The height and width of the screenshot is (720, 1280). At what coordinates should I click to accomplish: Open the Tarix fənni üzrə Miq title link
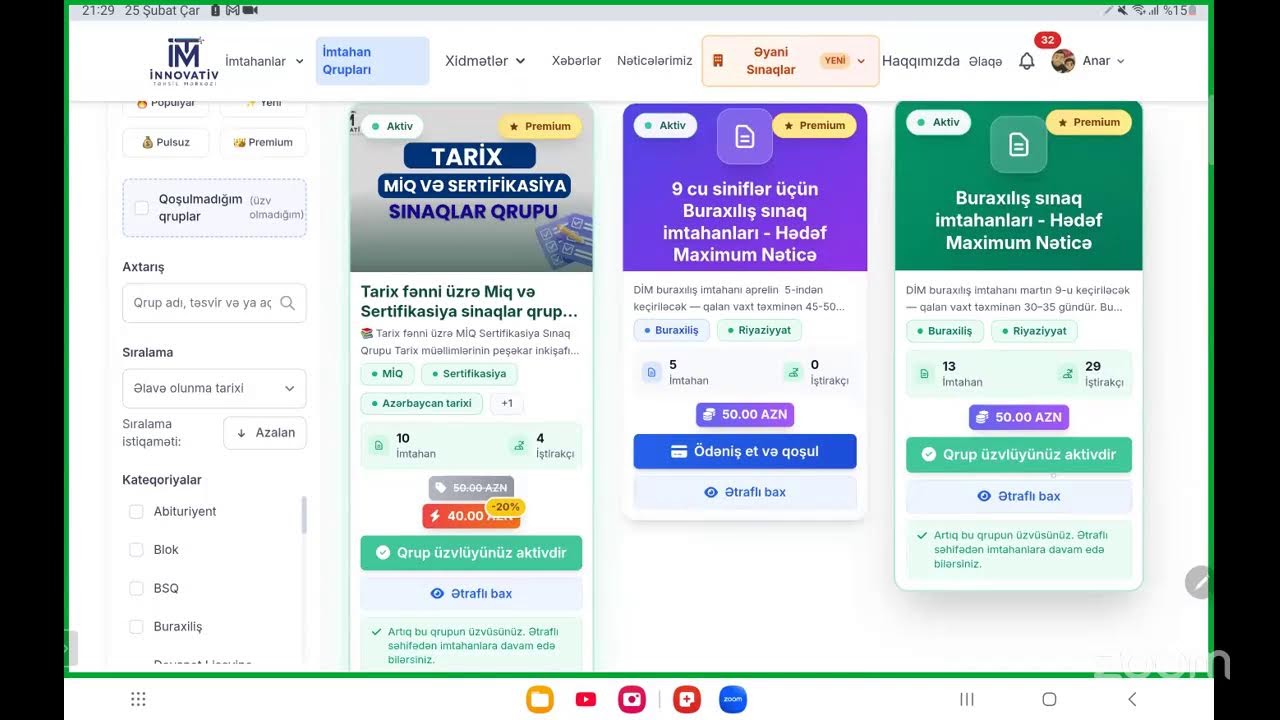point(469,301)
